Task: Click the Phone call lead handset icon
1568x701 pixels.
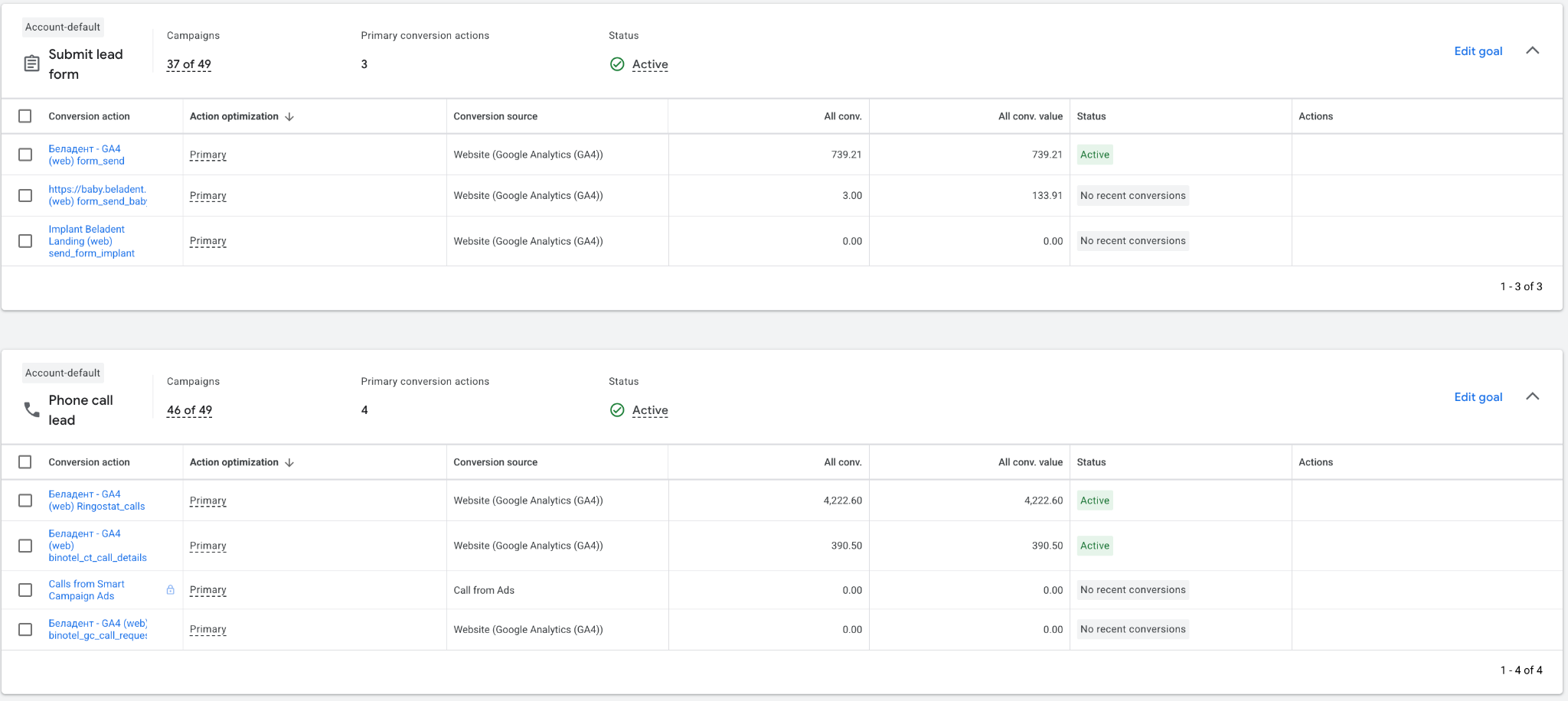Action: [x=31, y=409]
